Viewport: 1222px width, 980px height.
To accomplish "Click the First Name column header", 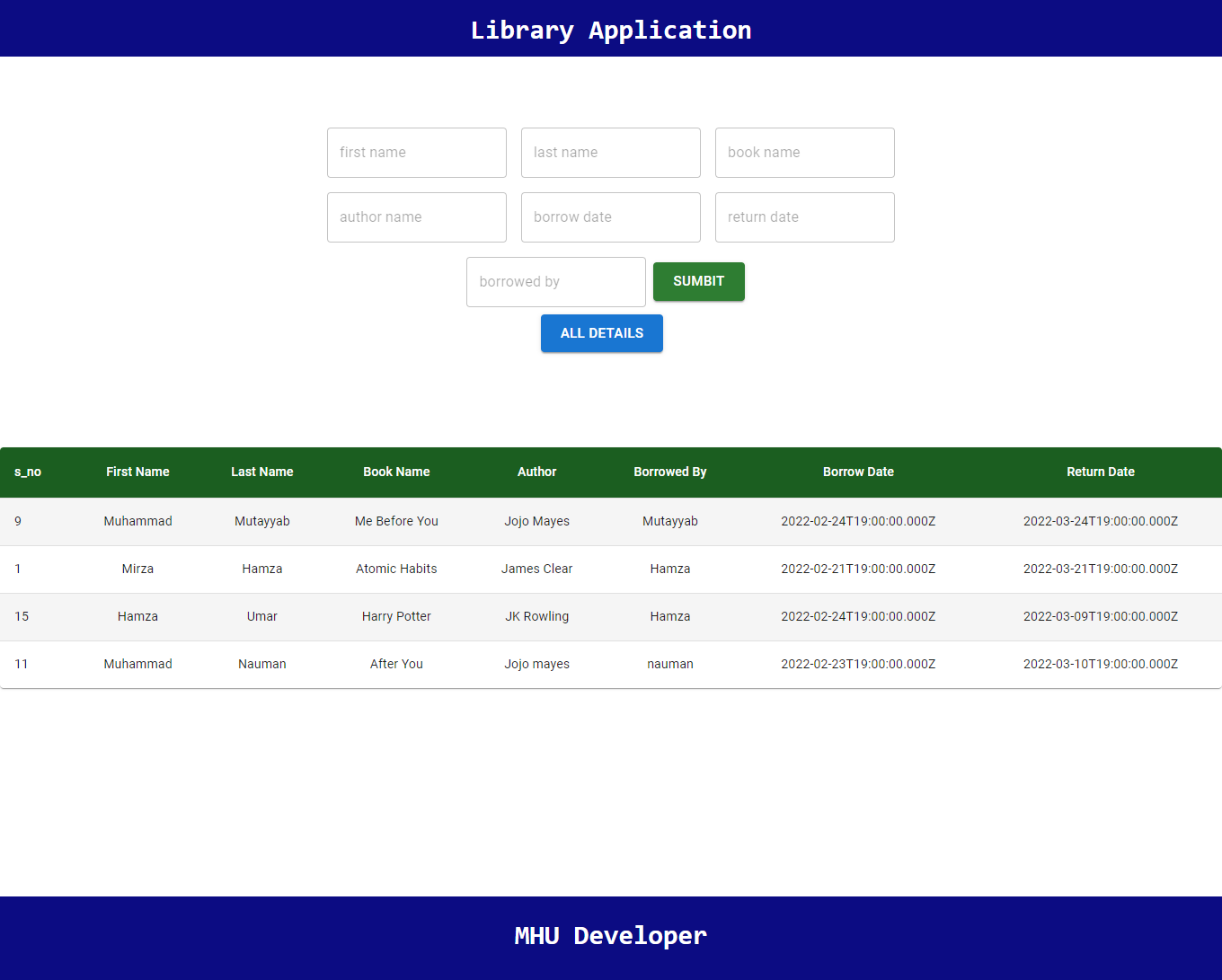I will coord(137,472).
